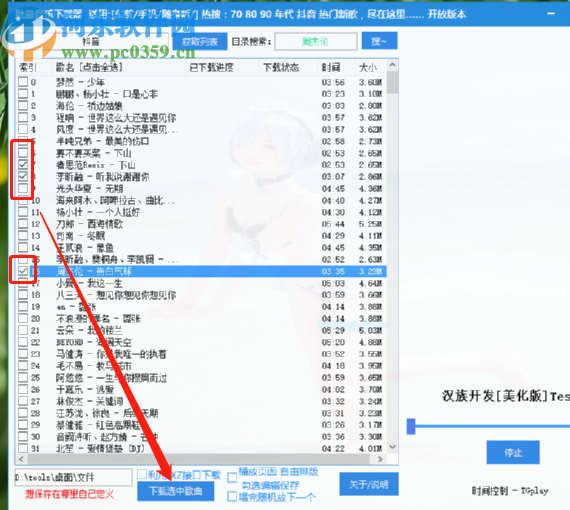This screenshot has width=570, height=510.
Task: Click the list's scroll down arrow
Action: (x=392, y=447)
